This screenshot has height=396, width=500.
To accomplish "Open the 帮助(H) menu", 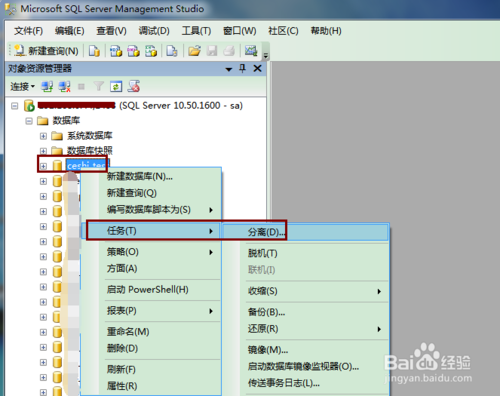I will (x=326, y=31).
